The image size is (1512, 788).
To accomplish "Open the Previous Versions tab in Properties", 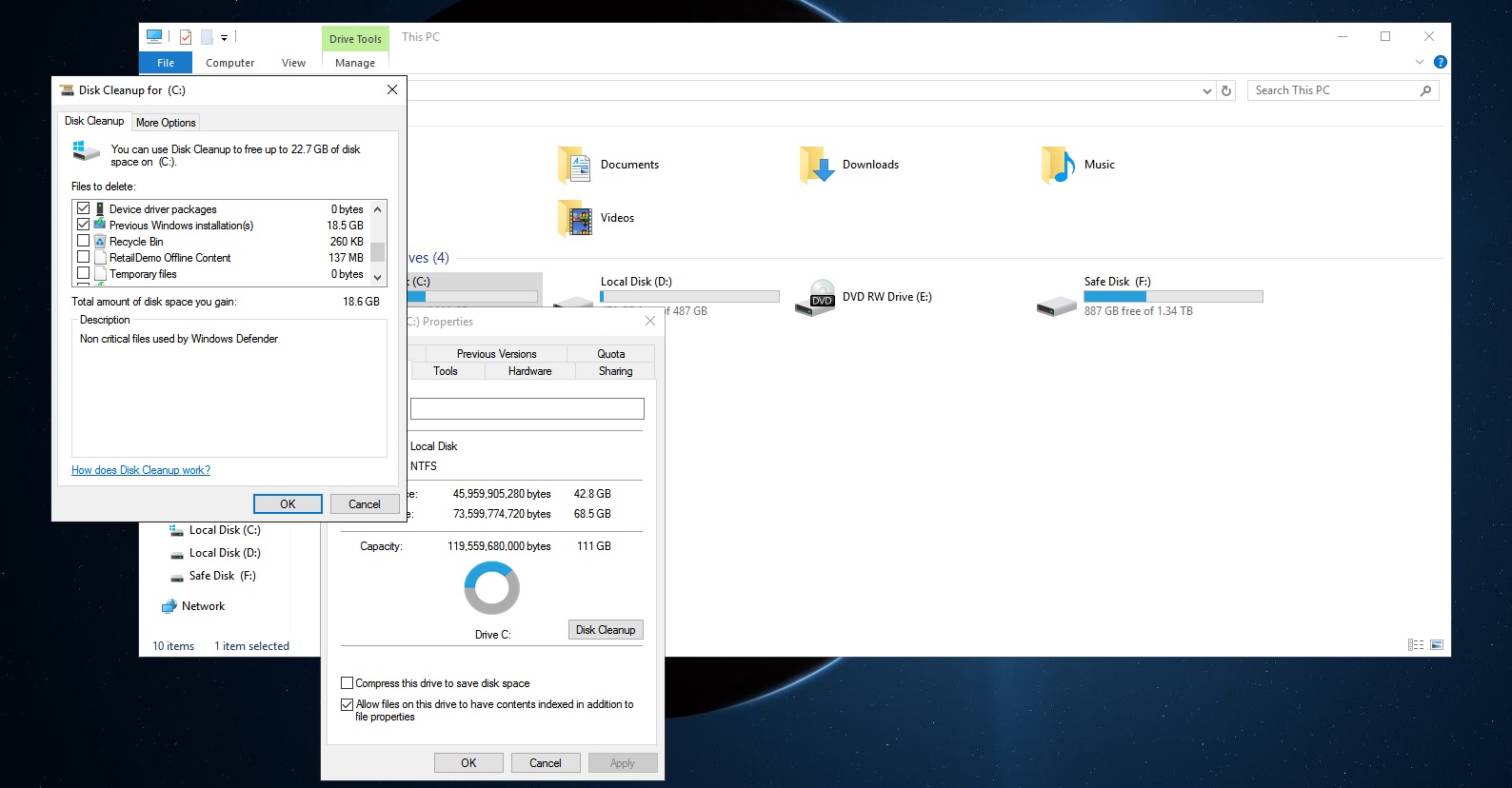I will coord(496,354).
